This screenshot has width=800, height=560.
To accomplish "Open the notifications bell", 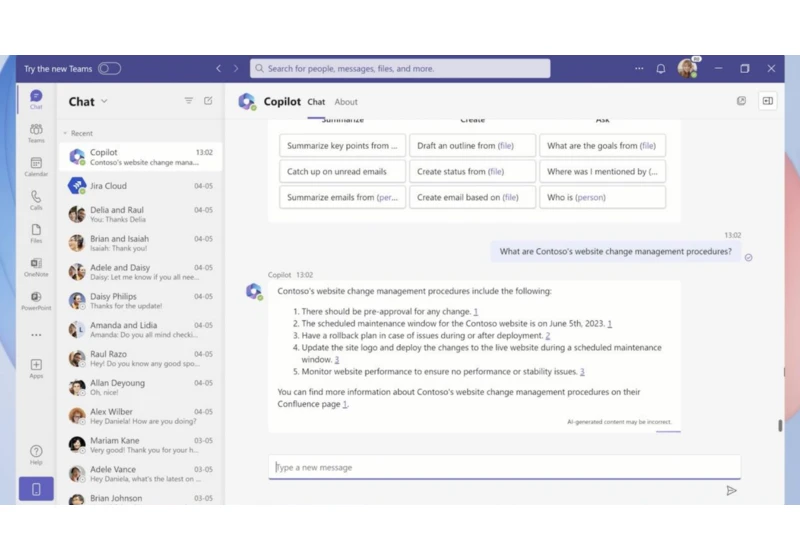I will click(x=661, y=69).
